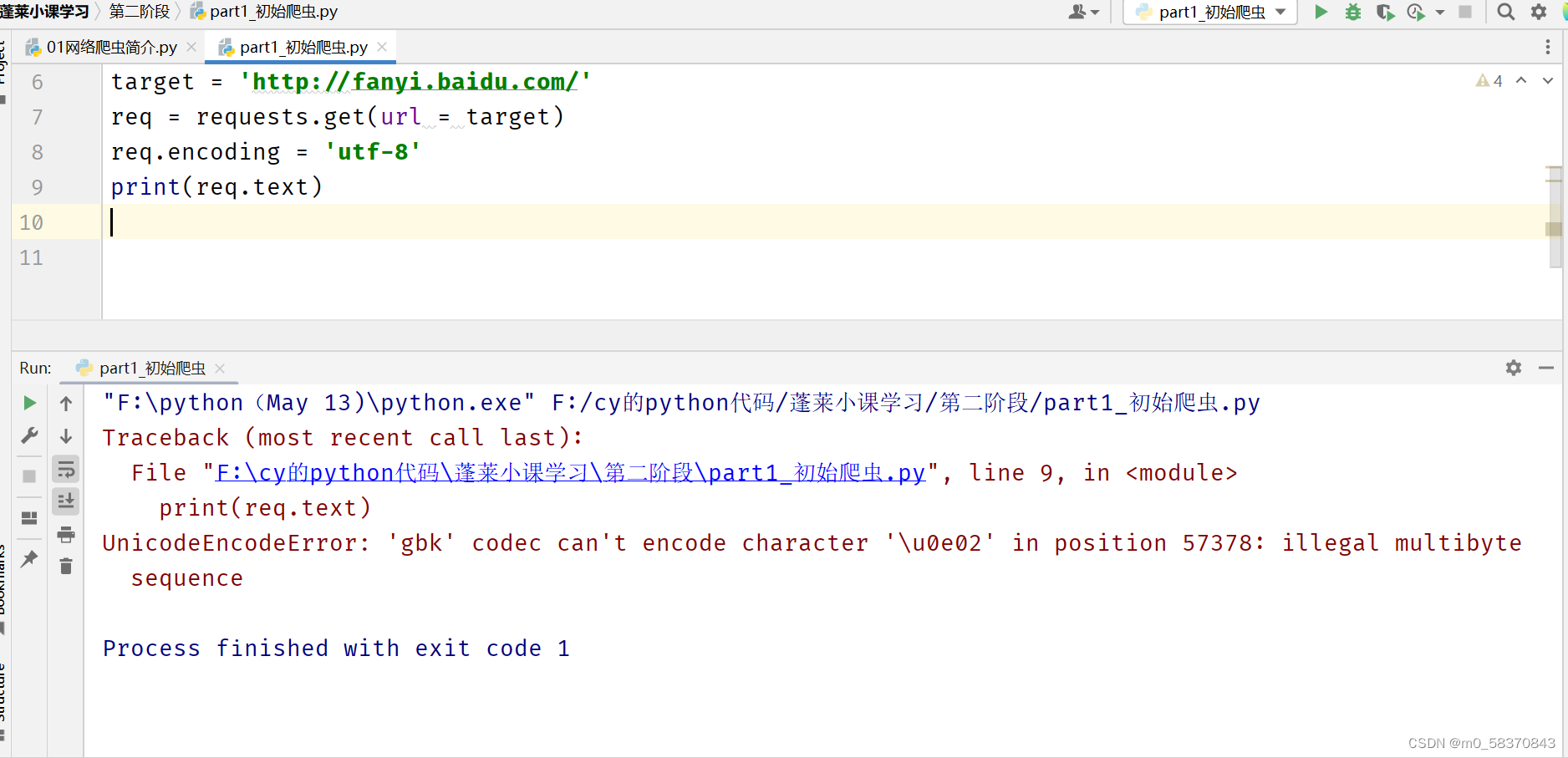Run the script with the green play button

click(1321, 13)
